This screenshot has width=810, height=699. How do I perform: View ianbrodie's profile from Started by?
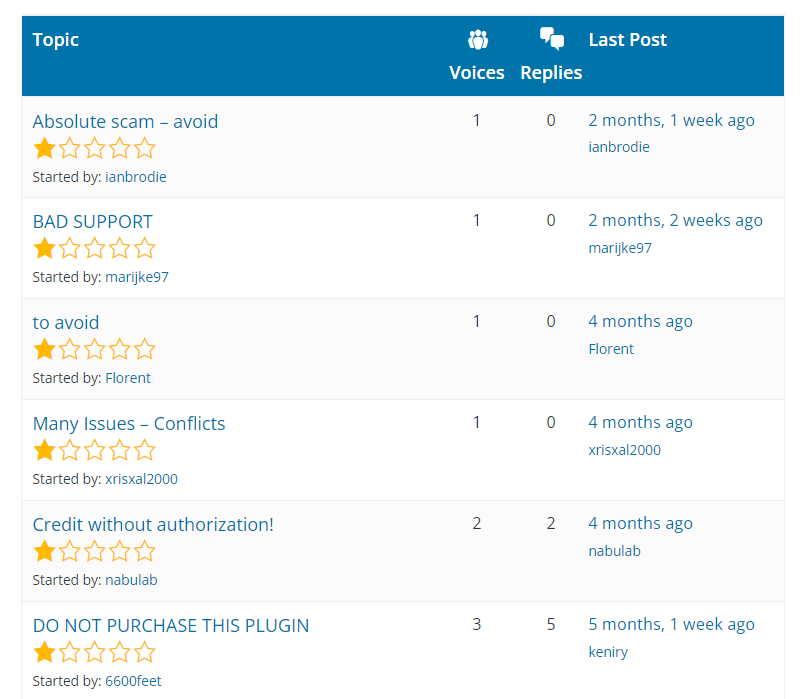[135, 177]
